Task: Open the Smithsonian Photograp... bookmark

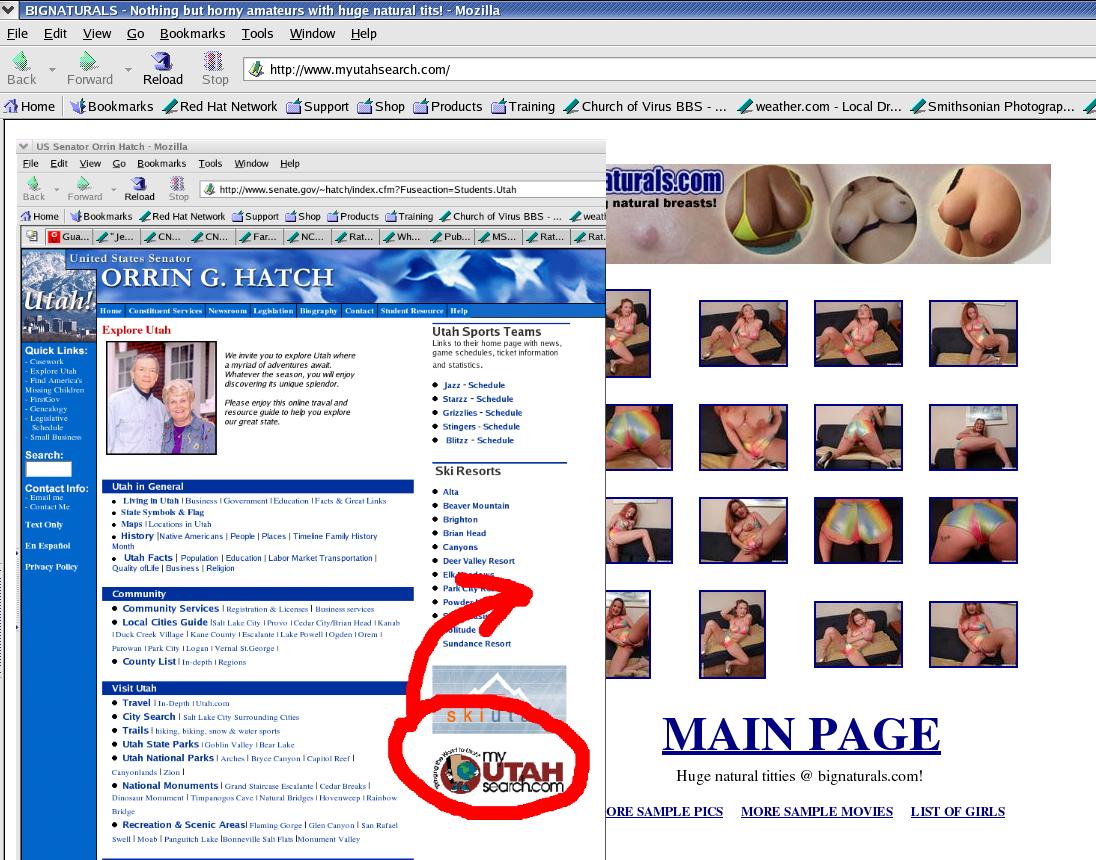Action: pos(993,106)
